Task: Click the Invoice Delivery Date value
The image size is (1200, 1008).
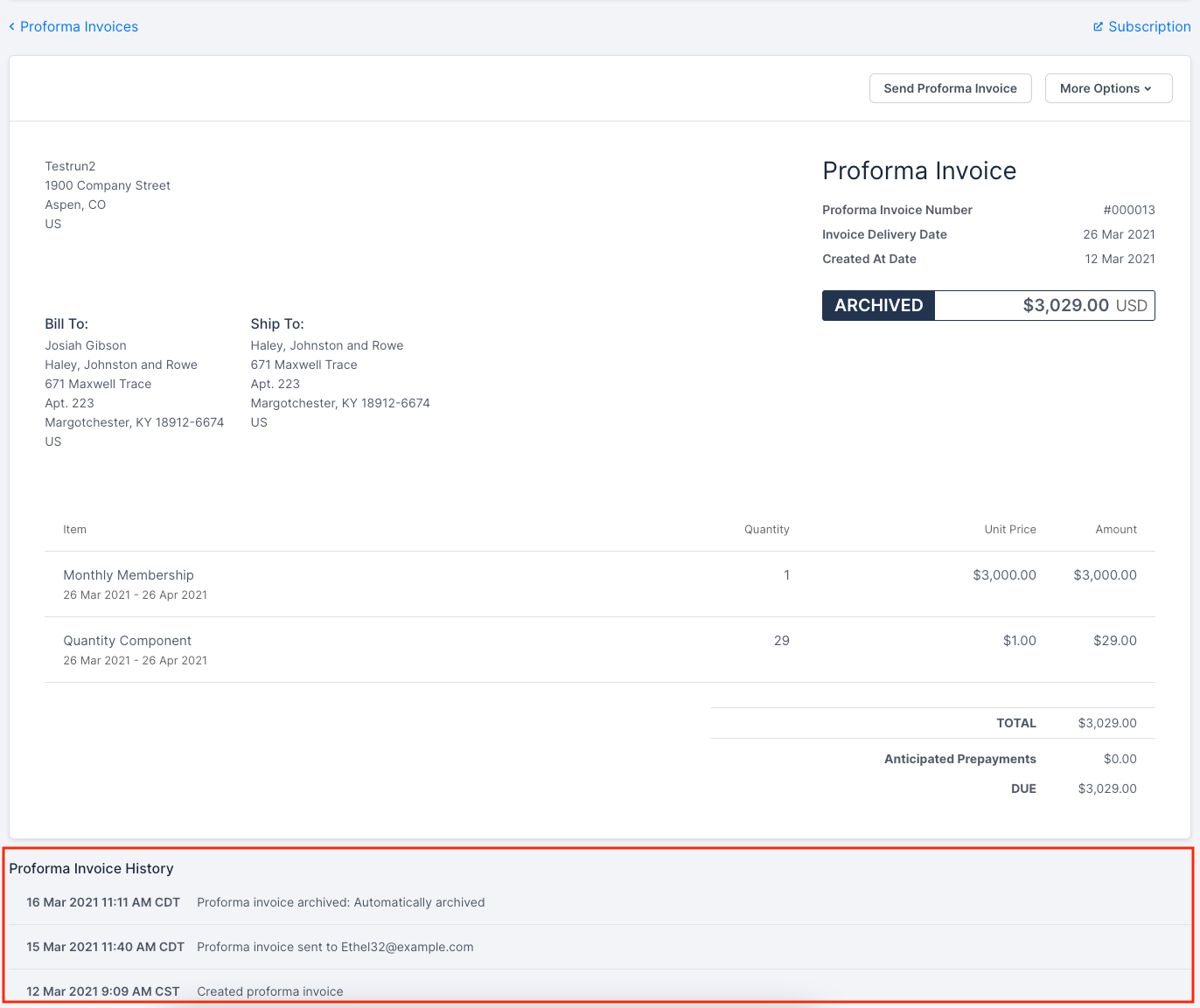Action: (x=1119, y=234)
